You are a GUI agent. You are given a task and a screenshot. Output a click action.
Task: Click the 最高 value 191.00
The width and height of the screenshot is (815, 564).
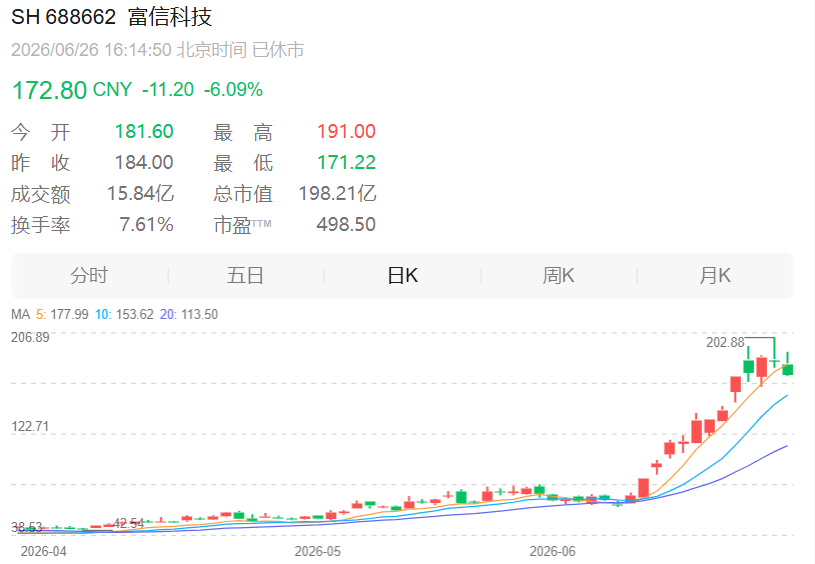[x=346, y=132]
